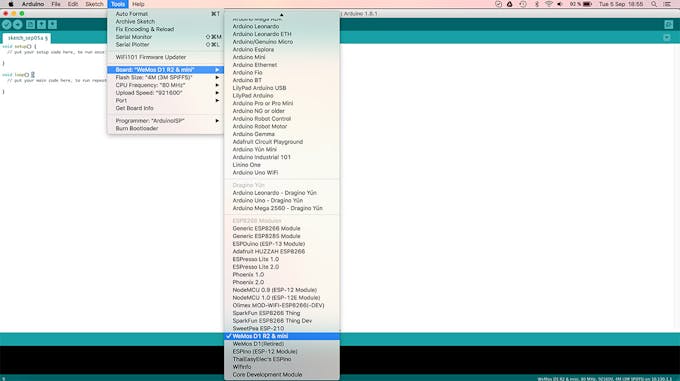Select Arduino Ethernet board
The image size is (680, 381).
(x=282, y=65)
